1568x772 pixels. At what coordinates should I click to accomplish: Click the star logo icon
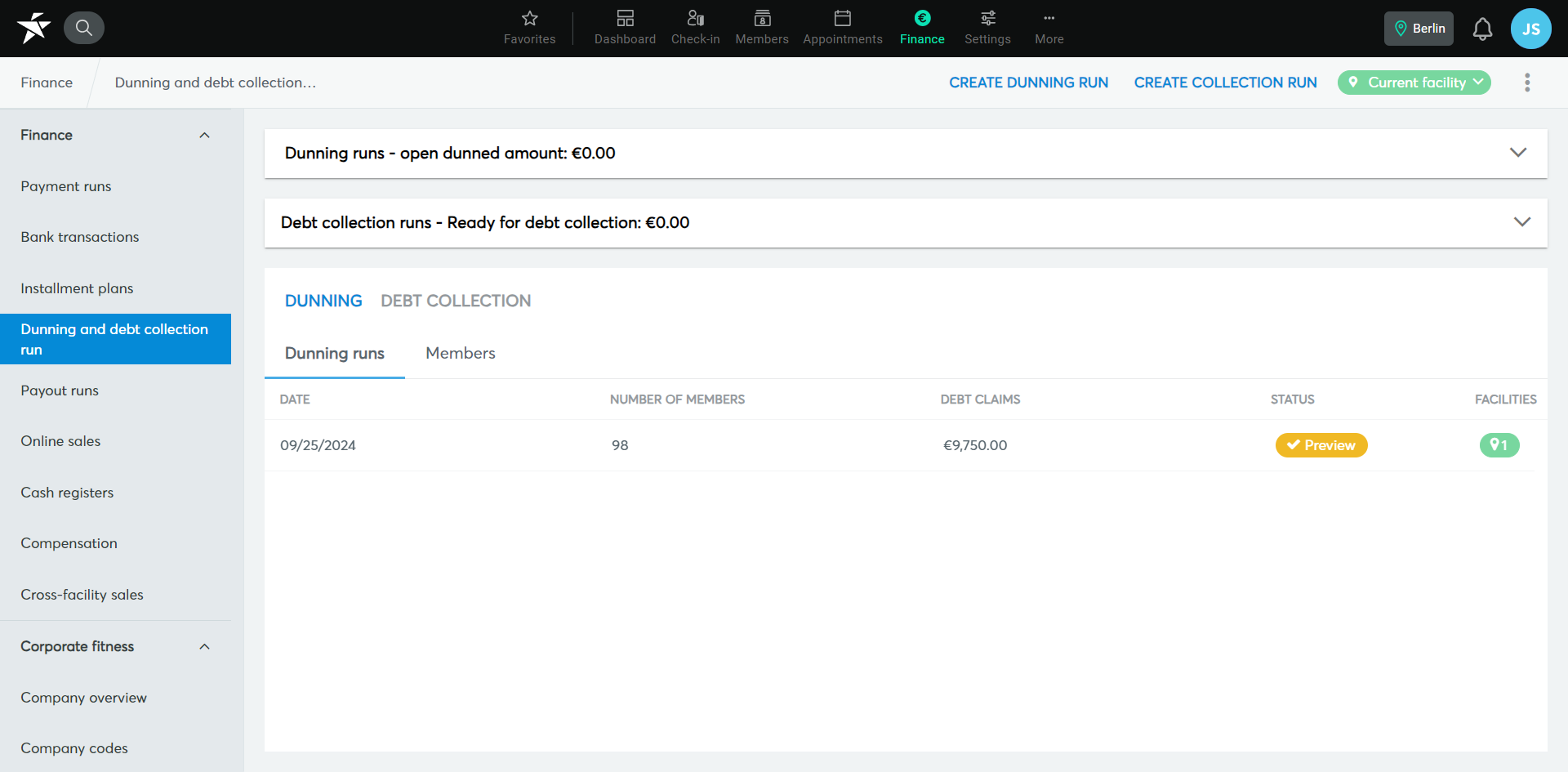[33, 28]
